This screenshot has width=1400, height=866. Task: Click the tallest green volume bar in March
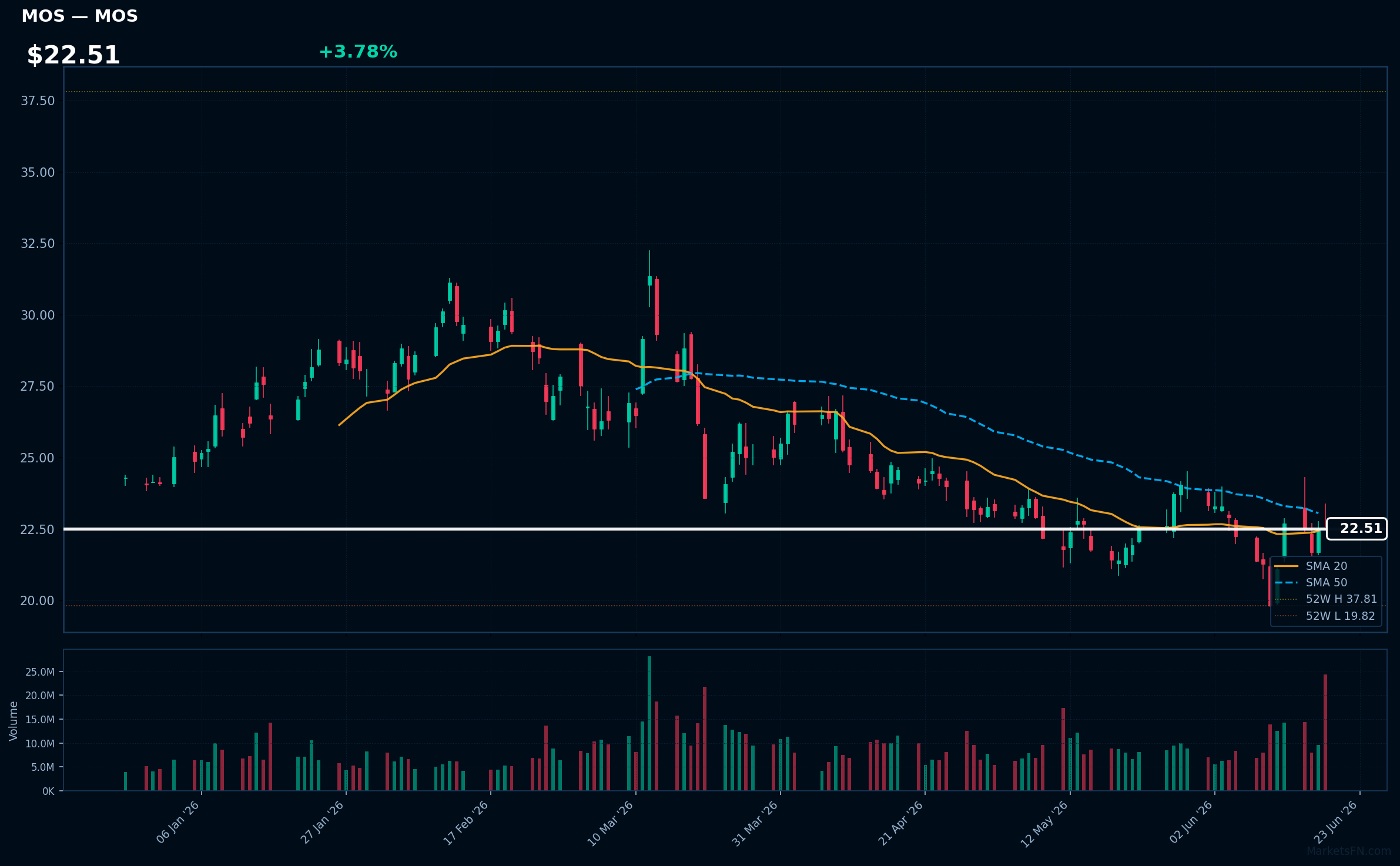point(649,723)
